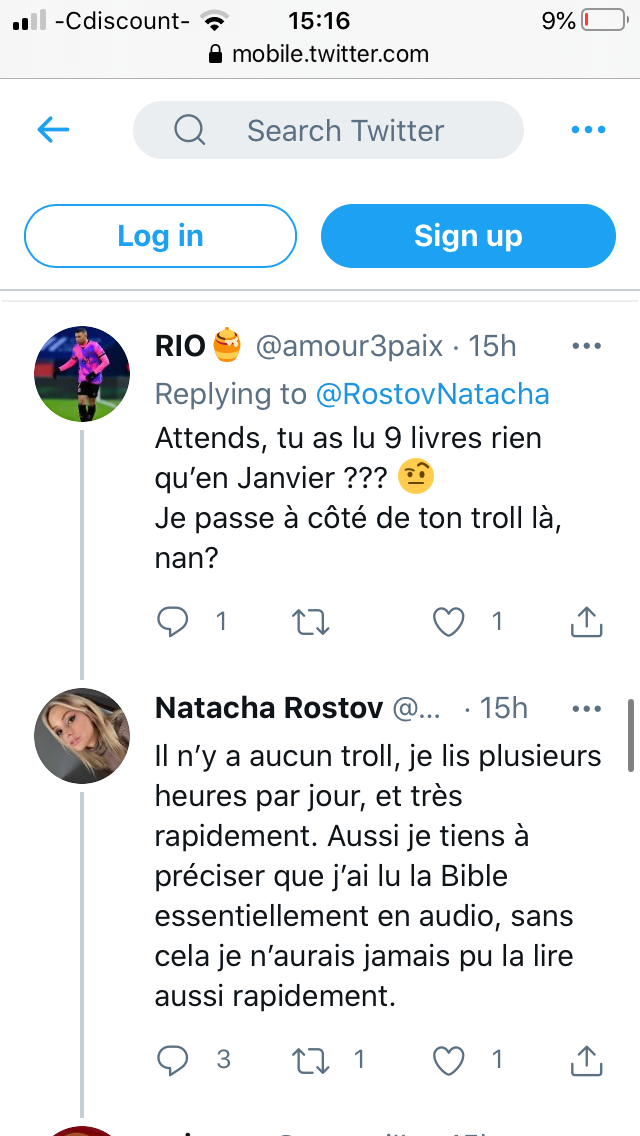Image resolution: width=640 pixels, height=1136 pixels.
Task: Retweet RIO's tweet
Action: click(310, 622)
